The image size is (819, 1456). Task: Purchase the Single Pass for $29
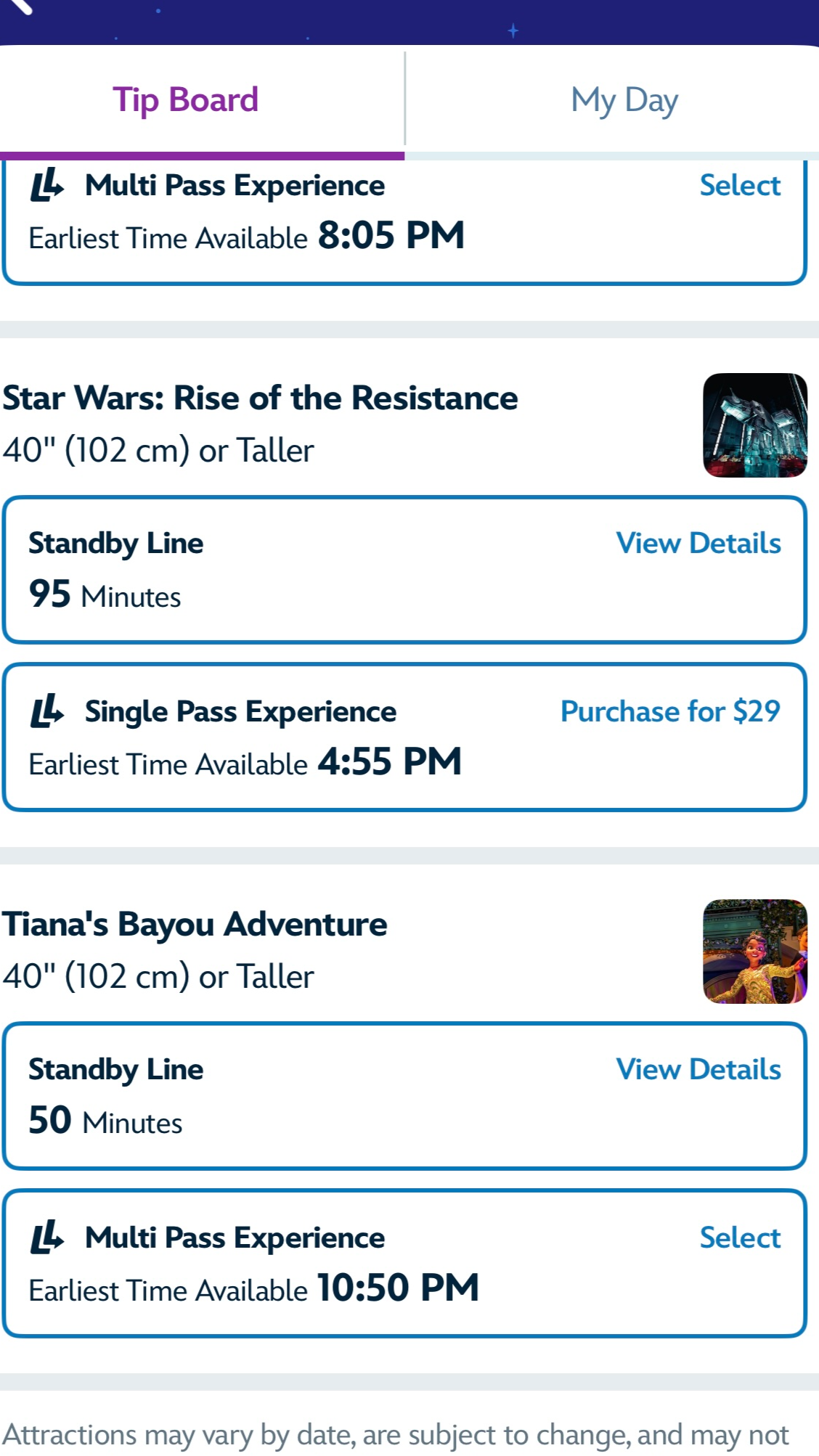670,711
